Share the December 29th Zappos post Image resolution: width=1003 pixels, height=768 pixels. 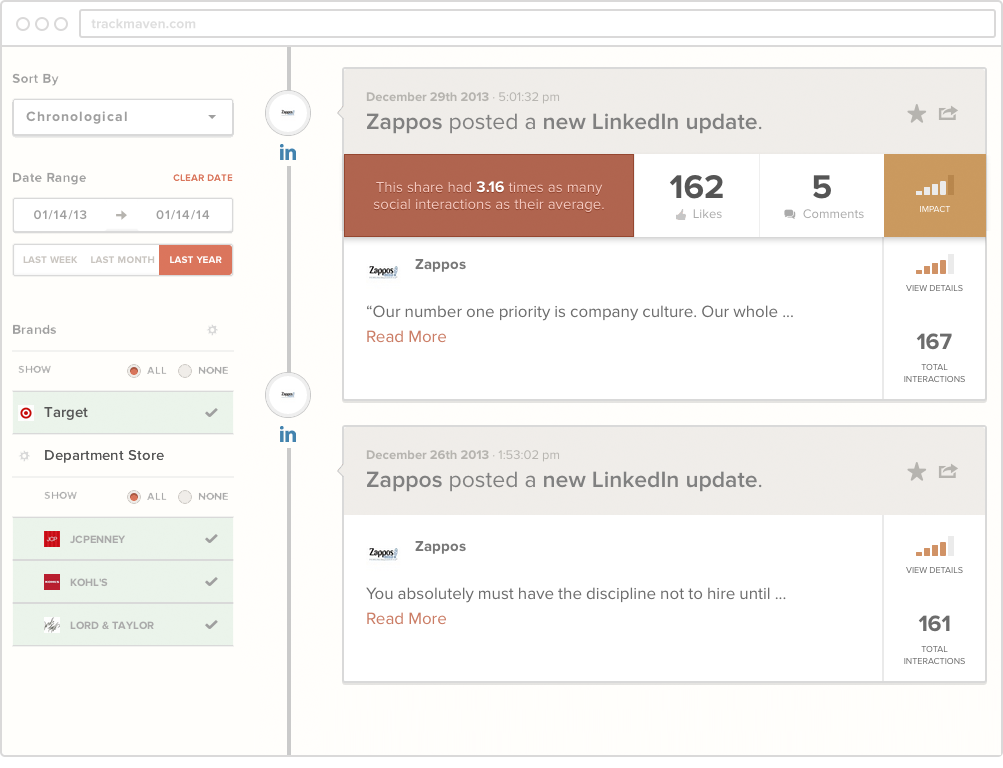click(948, 113)
